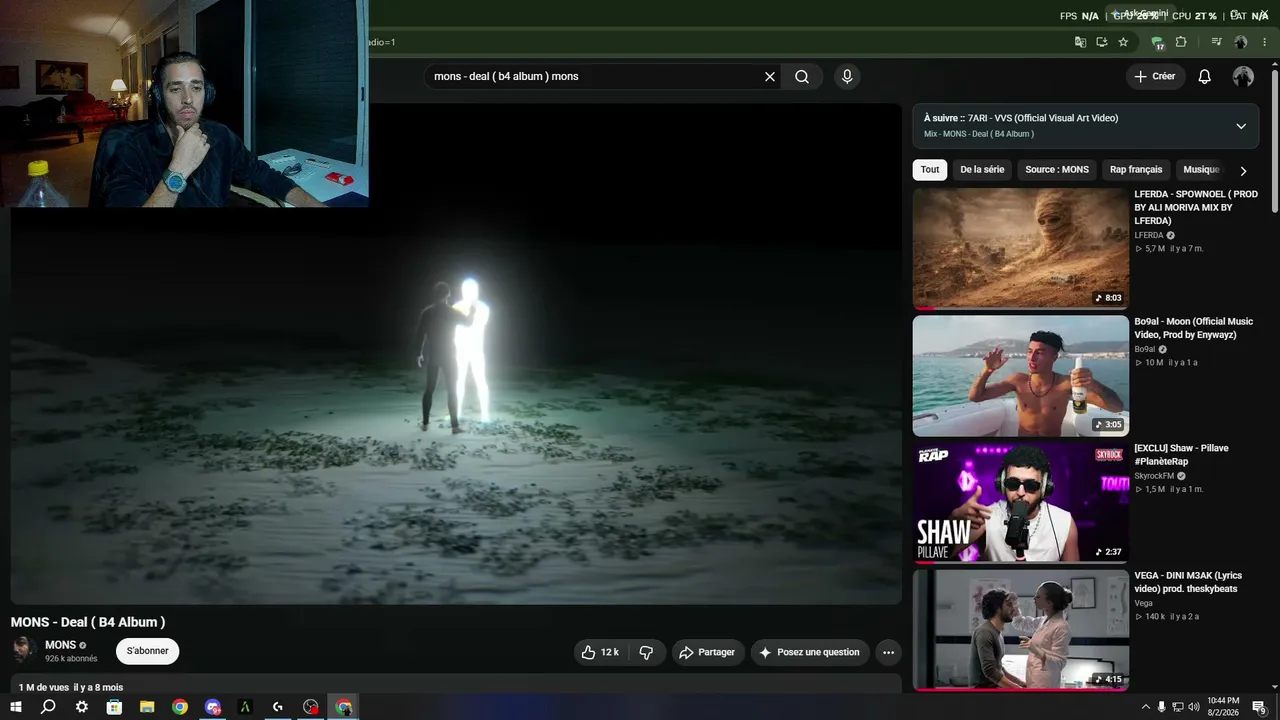Open Chrome media controls icon
Image resolution: width=1280 pixels, height=720 pixels.
click(x=1216, y=42)
